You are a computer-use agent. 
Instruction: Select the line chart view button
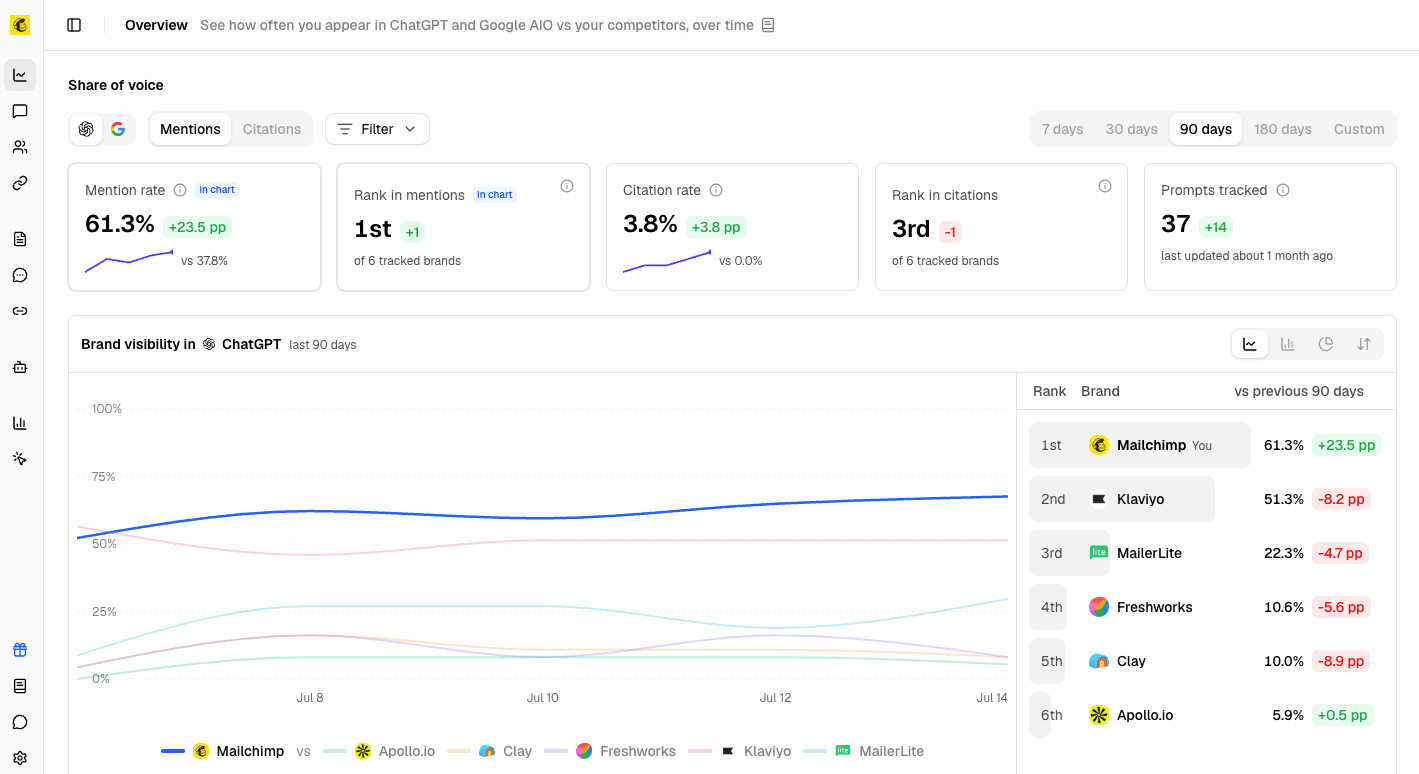click(x=1250, y=344)
